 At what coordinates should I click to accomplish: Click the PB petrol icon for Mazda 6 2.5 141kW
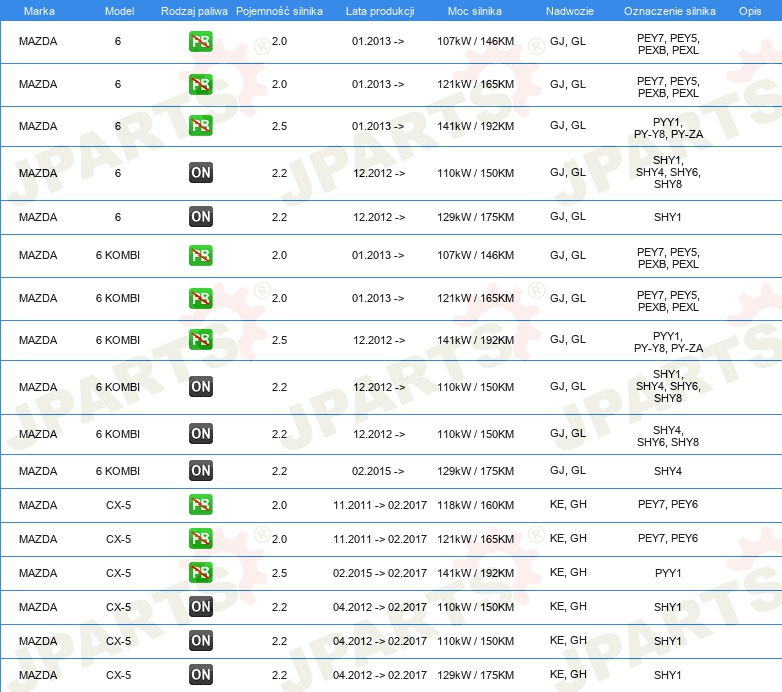click(x=200, y=126)
